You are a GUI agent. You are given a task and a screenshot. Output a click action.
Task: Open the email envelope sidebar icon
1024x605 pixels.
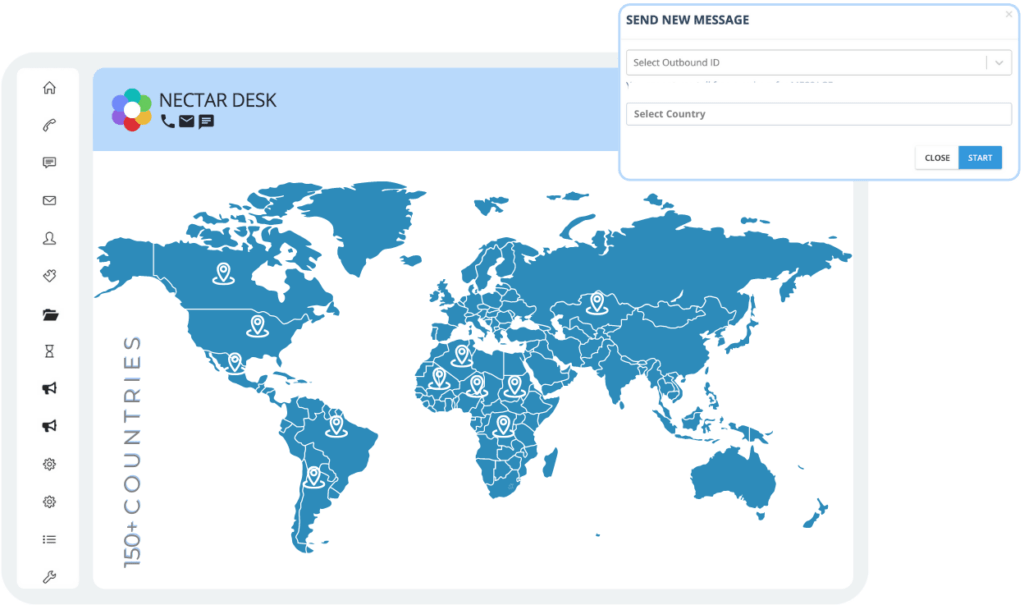[49, 201]
